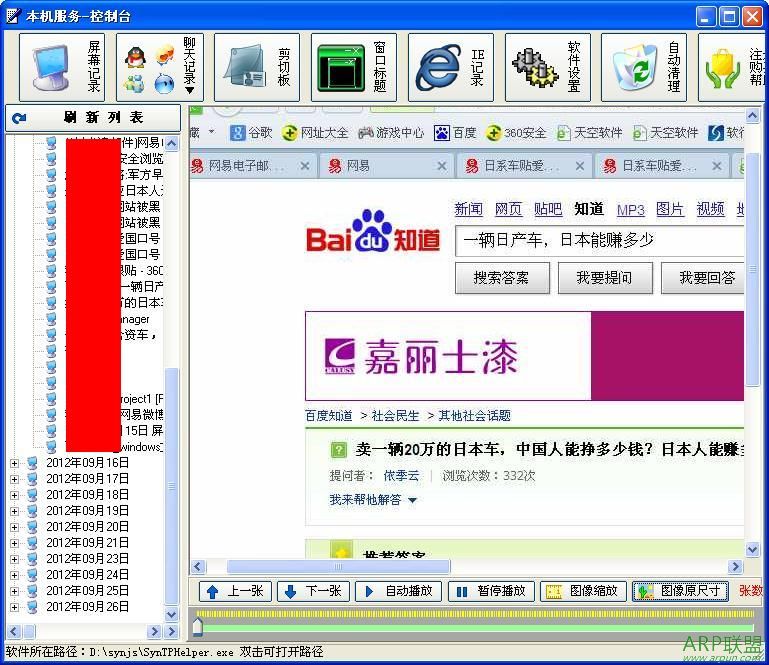Open the 屏幕记录 screen record tool

tap(61, 68)
